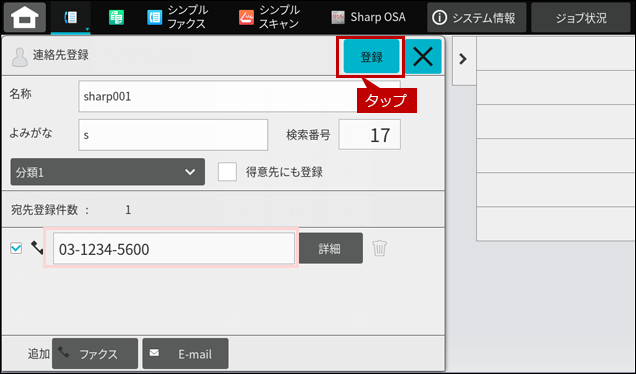Viewport: 636px width, 374px height.
Task: Delete the fax entry with trash icon
Action: tap(380, 248)
